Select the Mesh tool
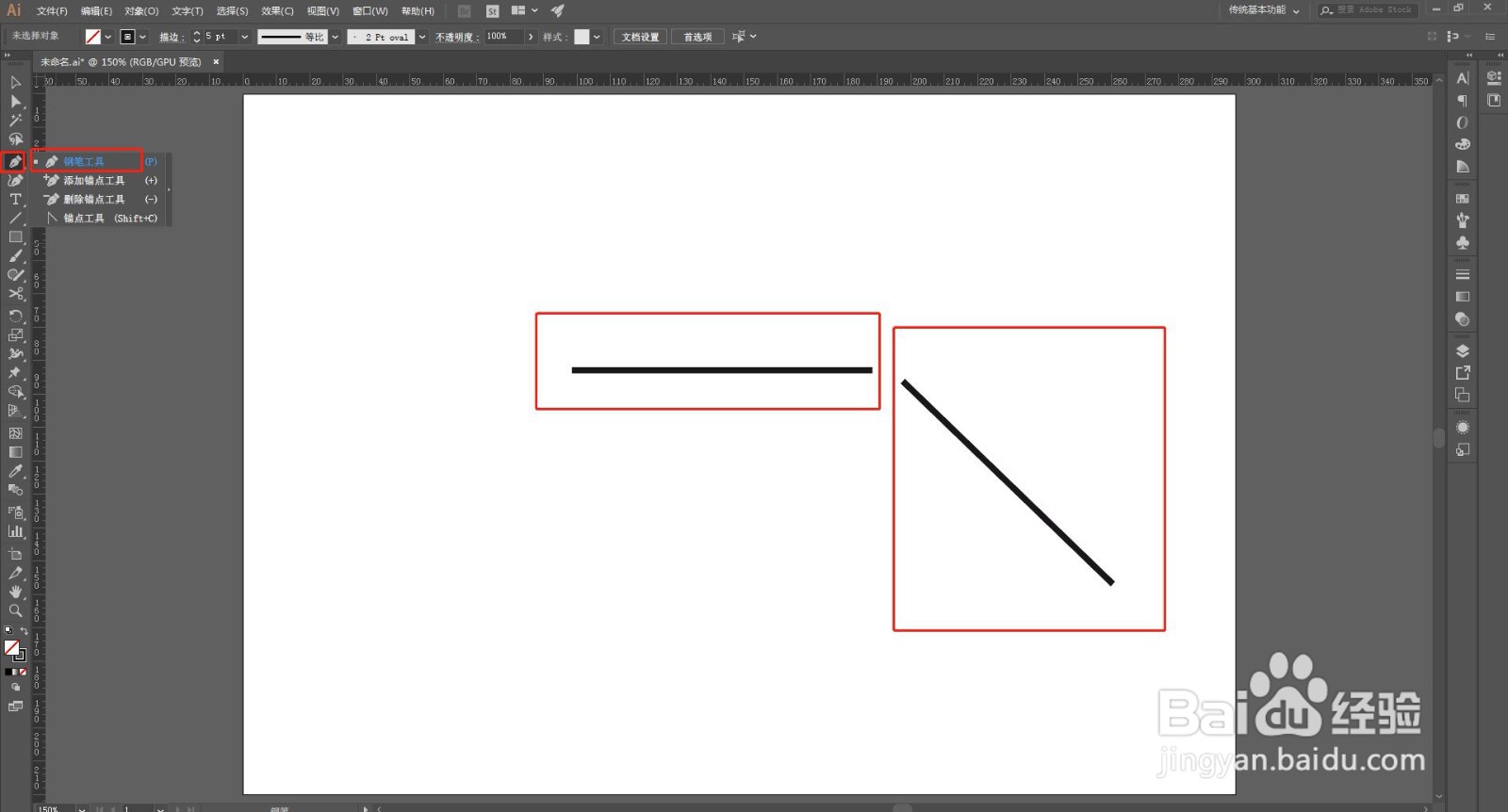The width and height of the screenshot is (1508, 812). pyautogui.click(x=15, y=433)
